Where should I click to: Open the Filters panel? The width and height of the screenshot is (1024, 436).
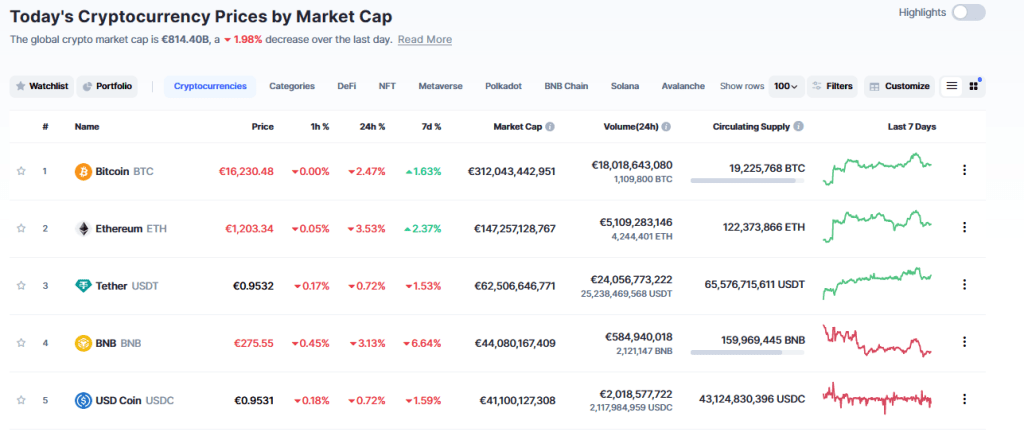click(x=832, y=86)
